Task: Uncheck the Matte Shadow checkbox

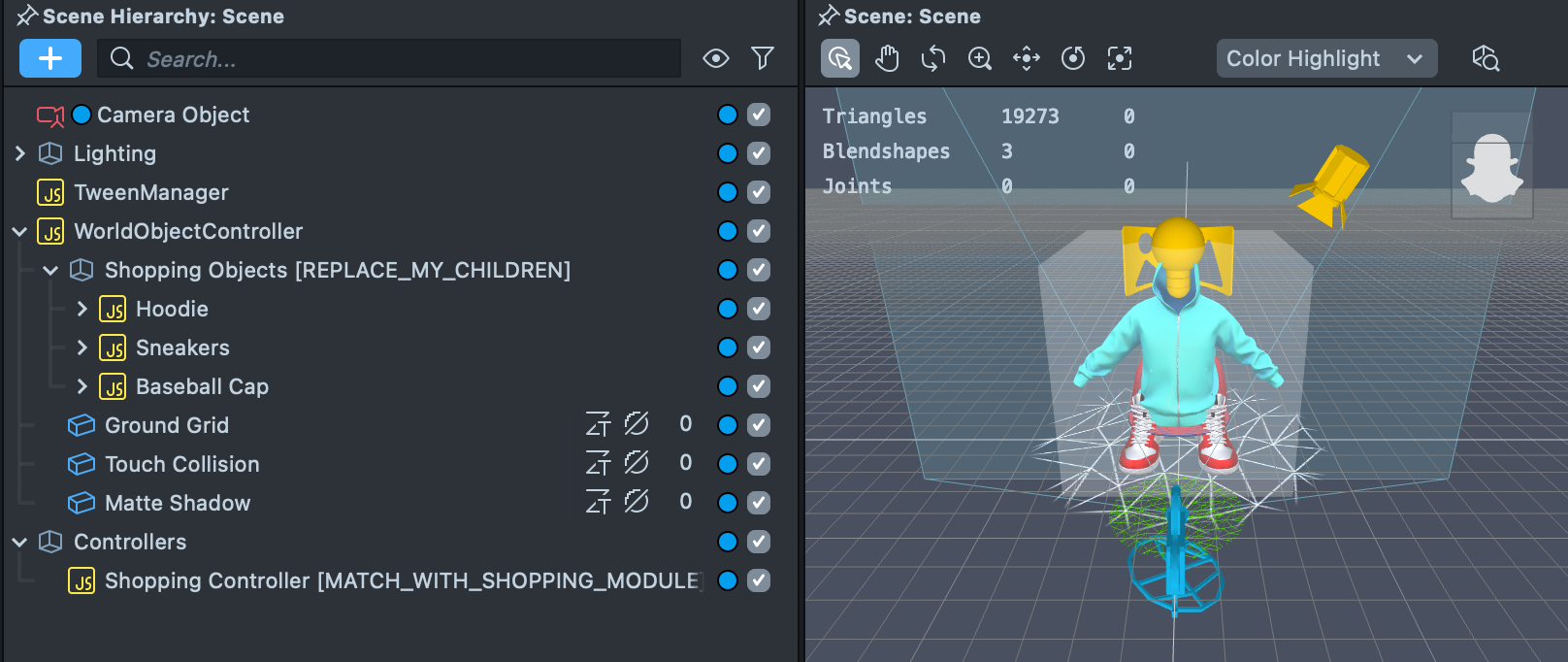Action: 759,503
